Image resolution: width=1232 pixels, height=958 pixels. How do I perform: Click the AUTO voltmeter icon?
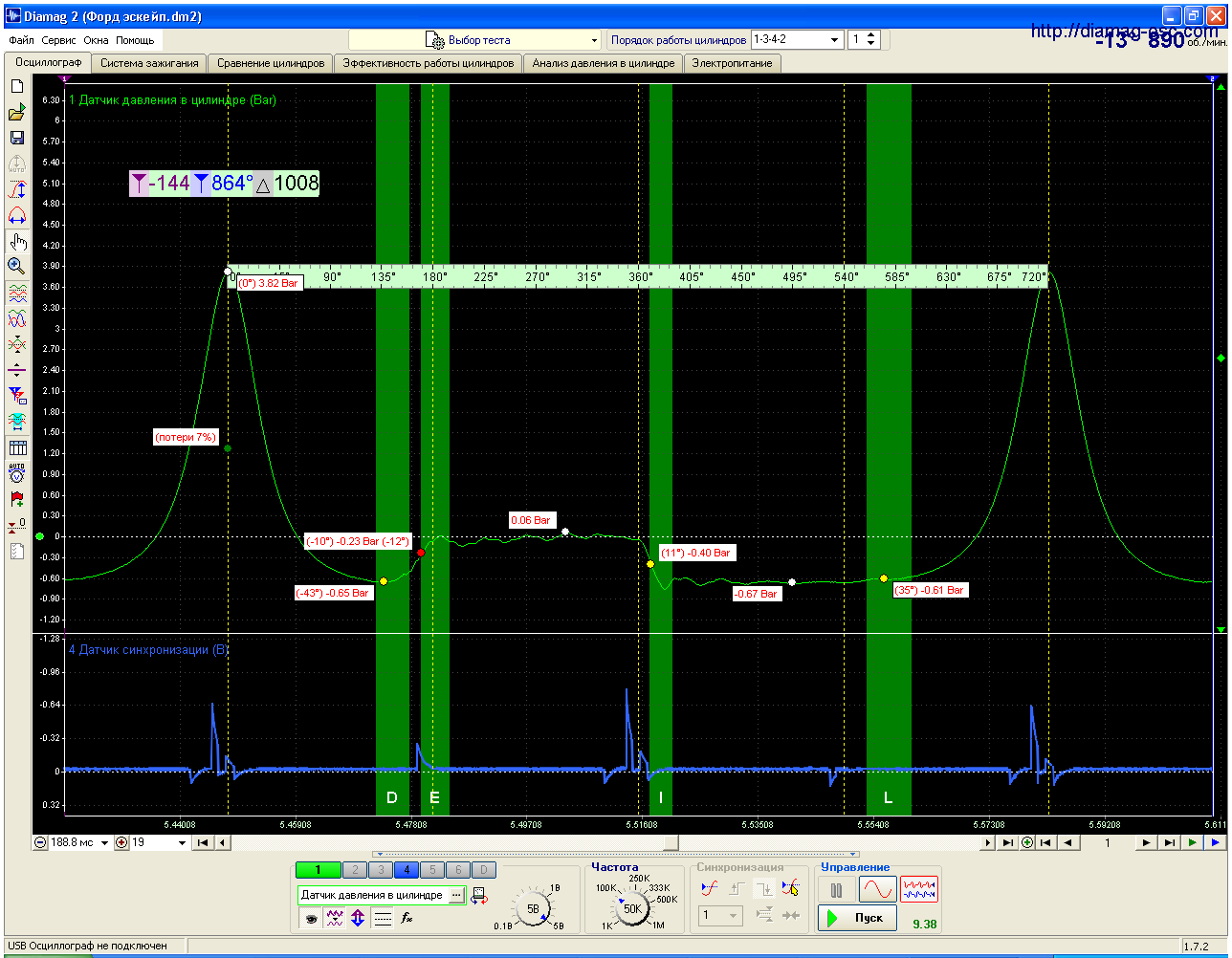click(x=16, y=472)
